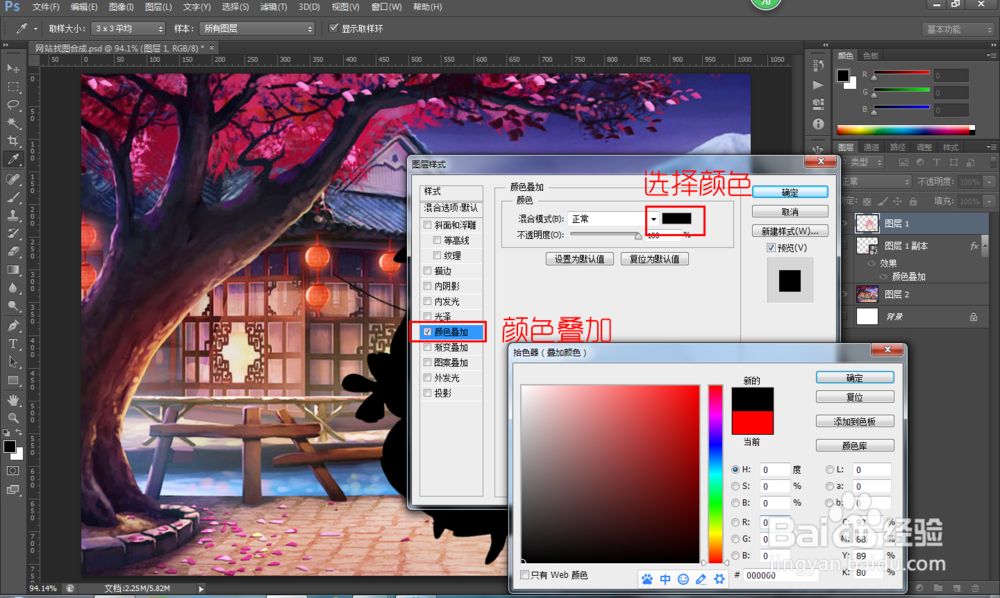Select the Hand tool
1000x598 pixels.
(13, 400)
